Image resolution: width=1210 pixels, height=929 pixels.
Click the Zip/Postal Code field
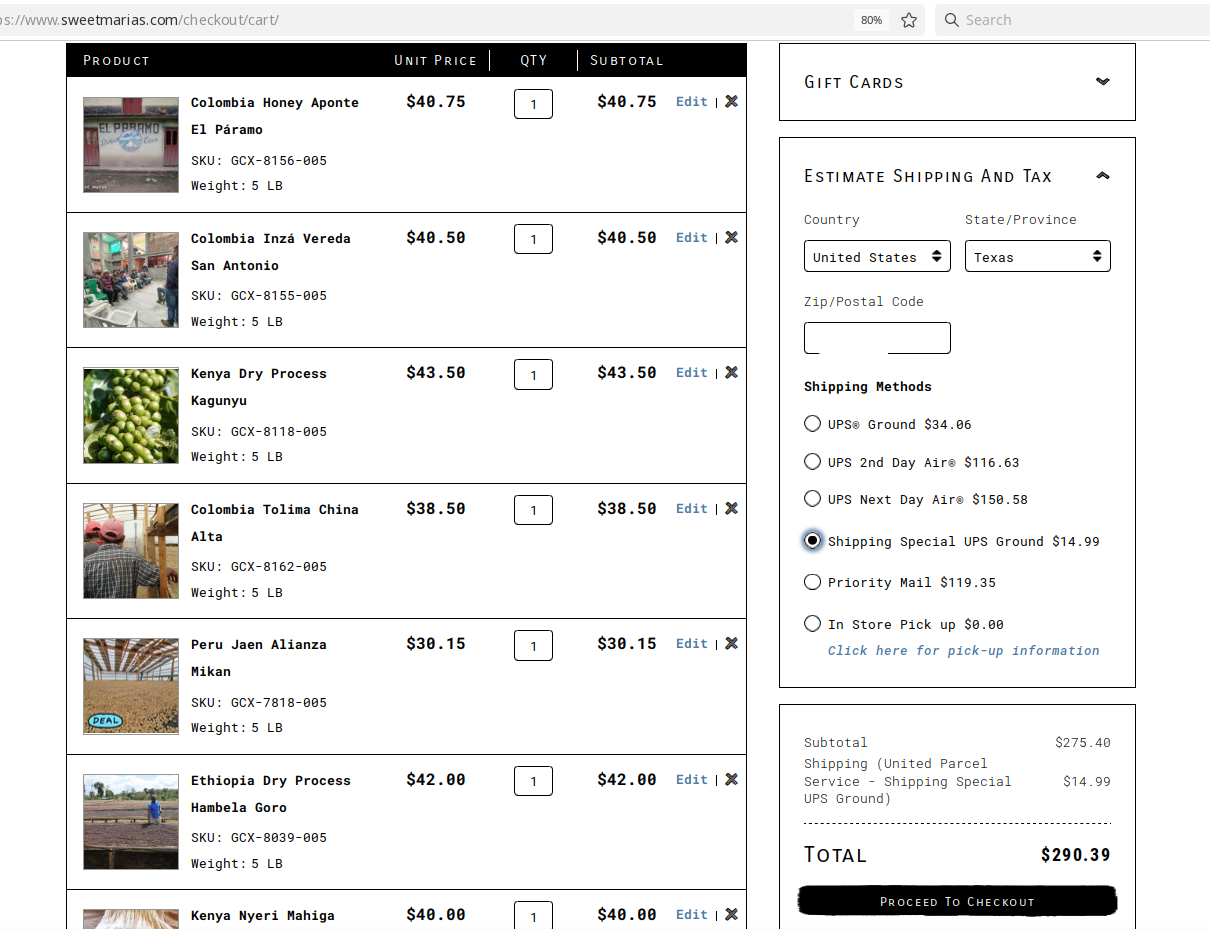pyautogui.click(x=877, y=338)
